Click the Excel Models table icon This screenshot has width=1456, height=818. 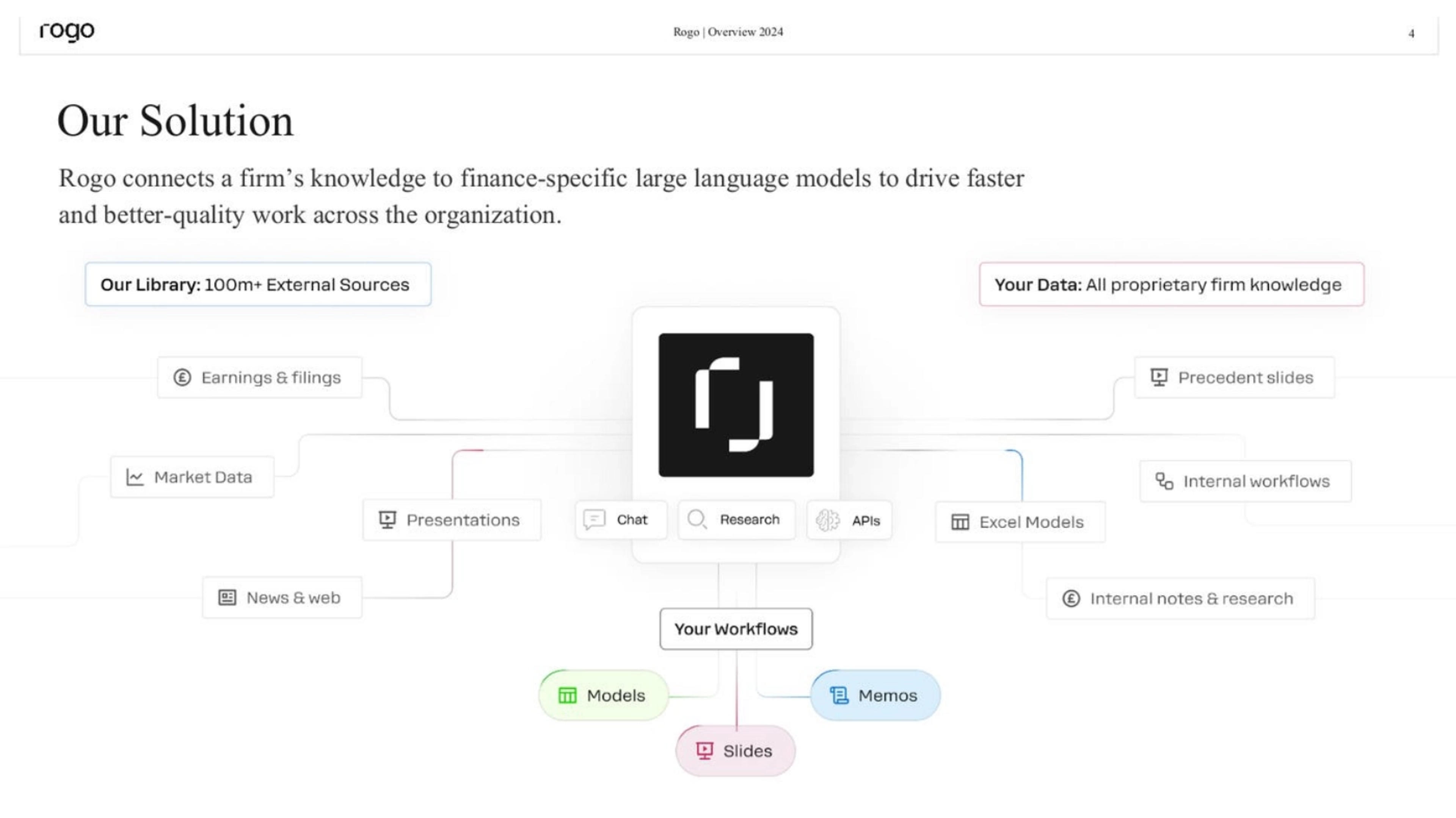(960, 522)
